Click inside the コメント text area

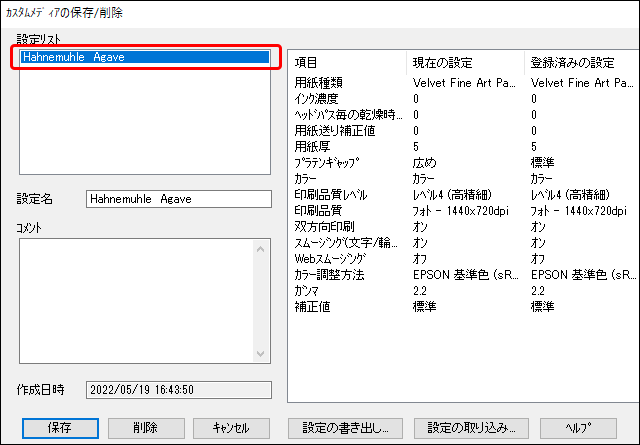click(135, 300)
